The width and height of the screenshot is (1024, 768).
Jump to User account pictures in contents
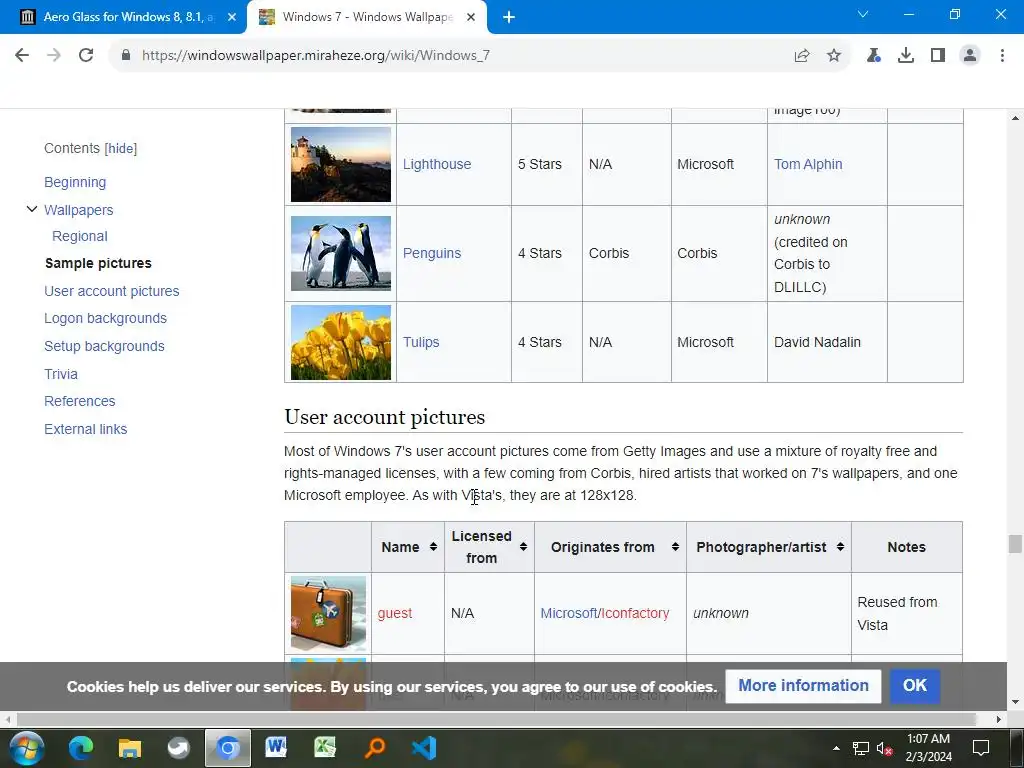coord(112,291)
